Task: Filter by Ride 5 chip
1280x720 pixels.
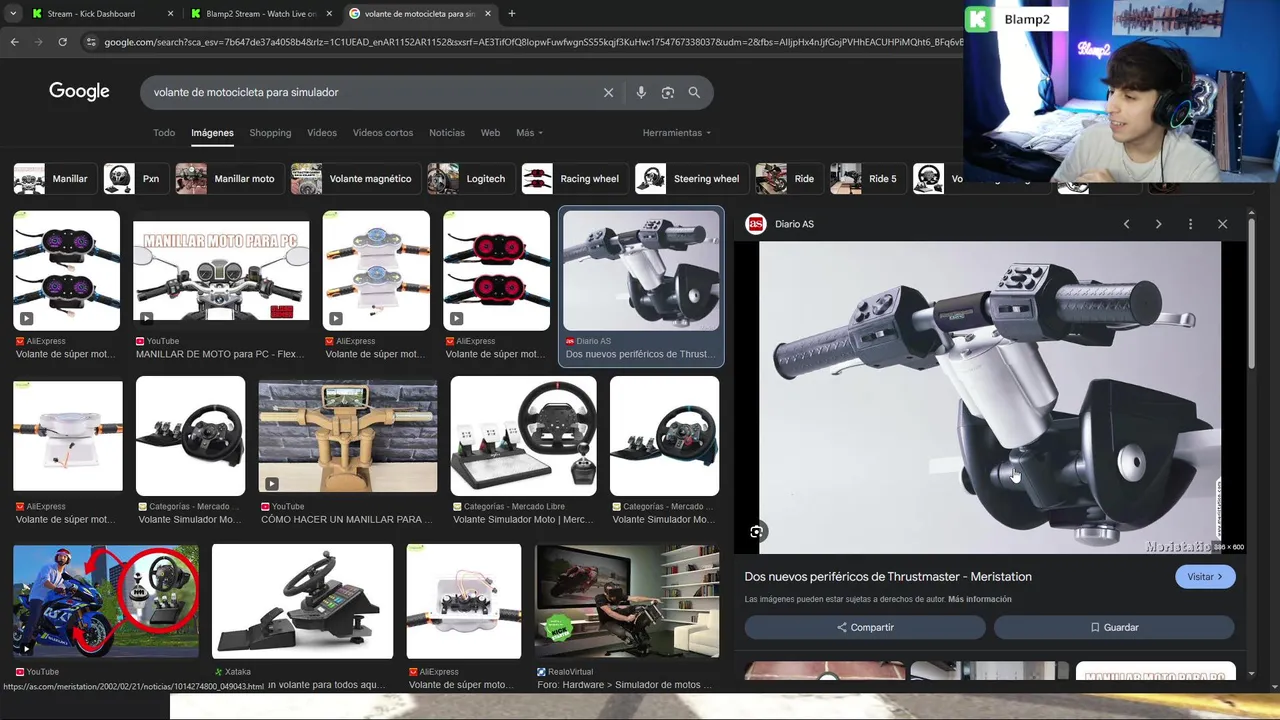Action: pos(868,179)
